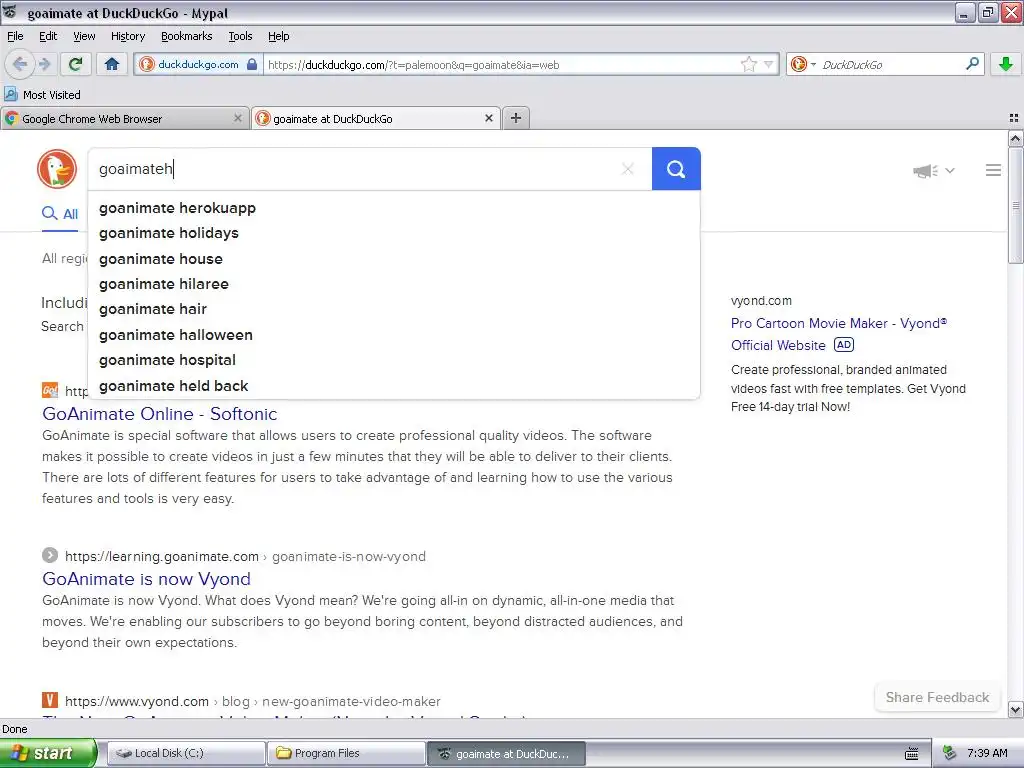Viewport: 1024px width, 768px height.
Task: Click the Vyond V favicon
Action: pyautogui.click(x=50, y=701)
